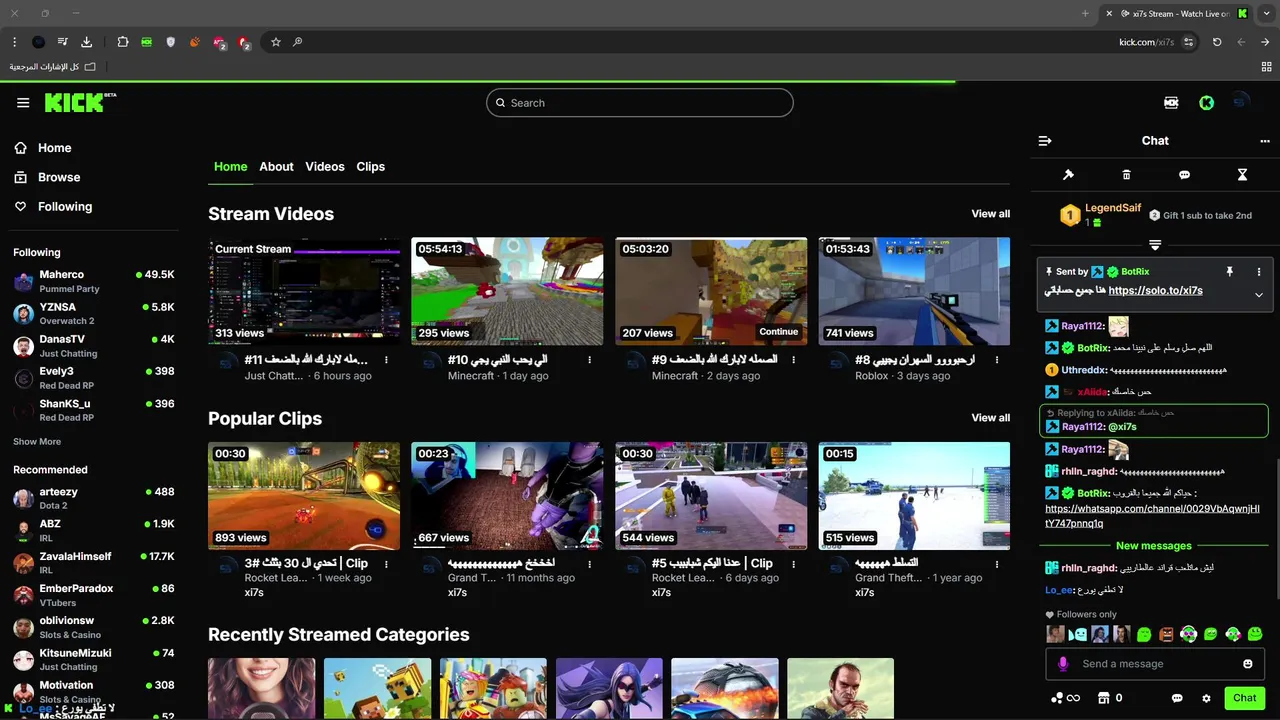The image size is (1280, 720).
Task: Open pinned message three-dot options
Action: pos(1259,271)
